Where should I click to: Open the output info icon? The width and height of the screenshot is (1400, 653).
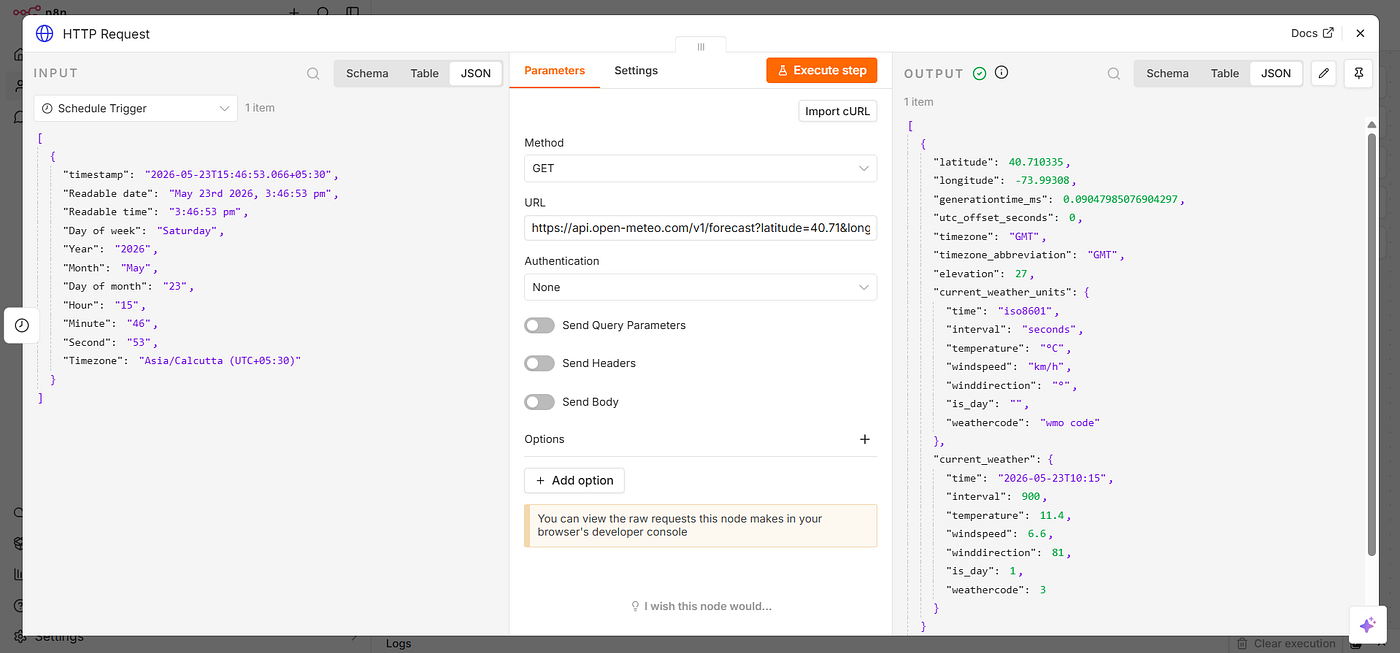click(x=1001, y=73)
